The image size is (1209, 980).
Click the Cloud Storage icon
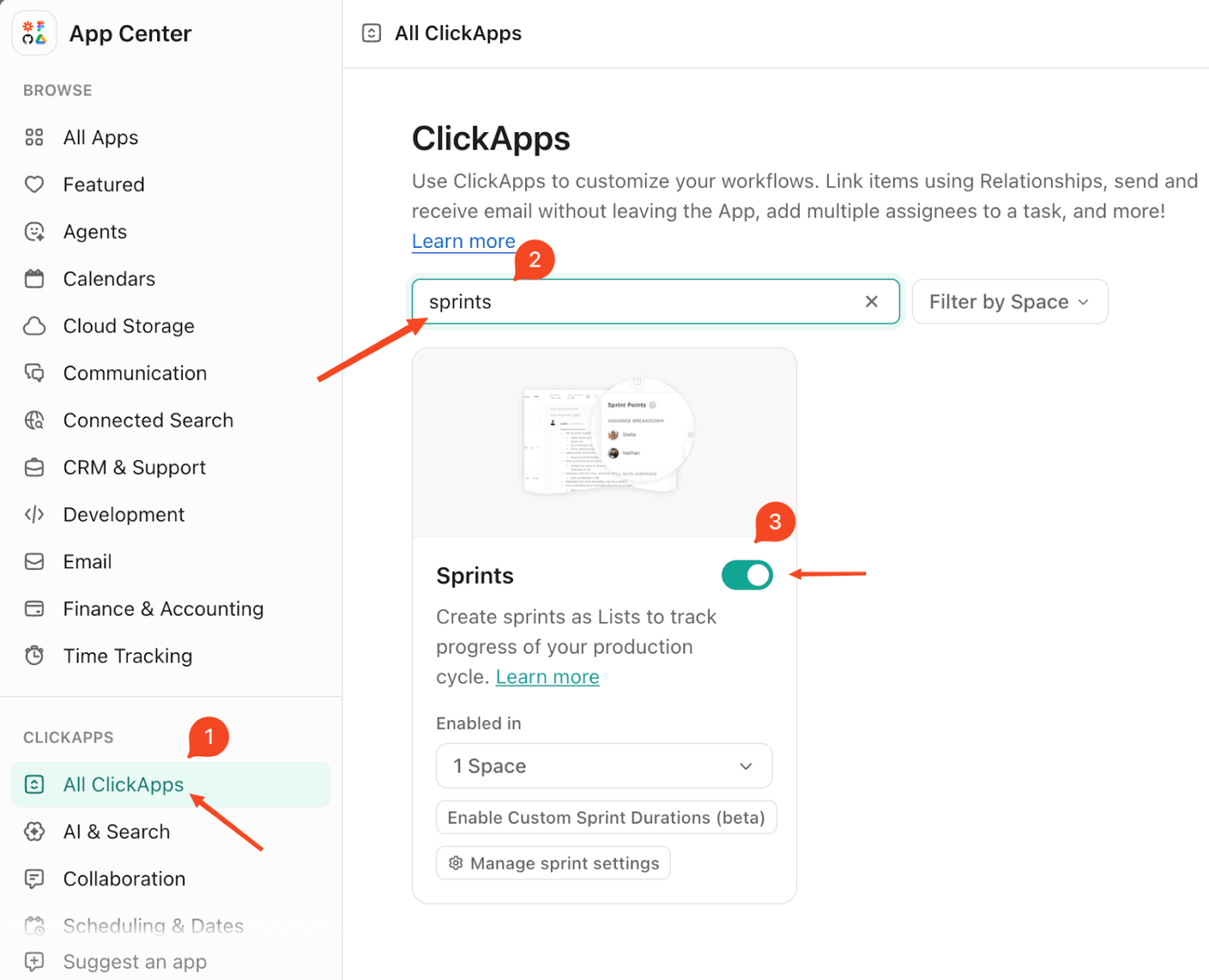point(34,326)
